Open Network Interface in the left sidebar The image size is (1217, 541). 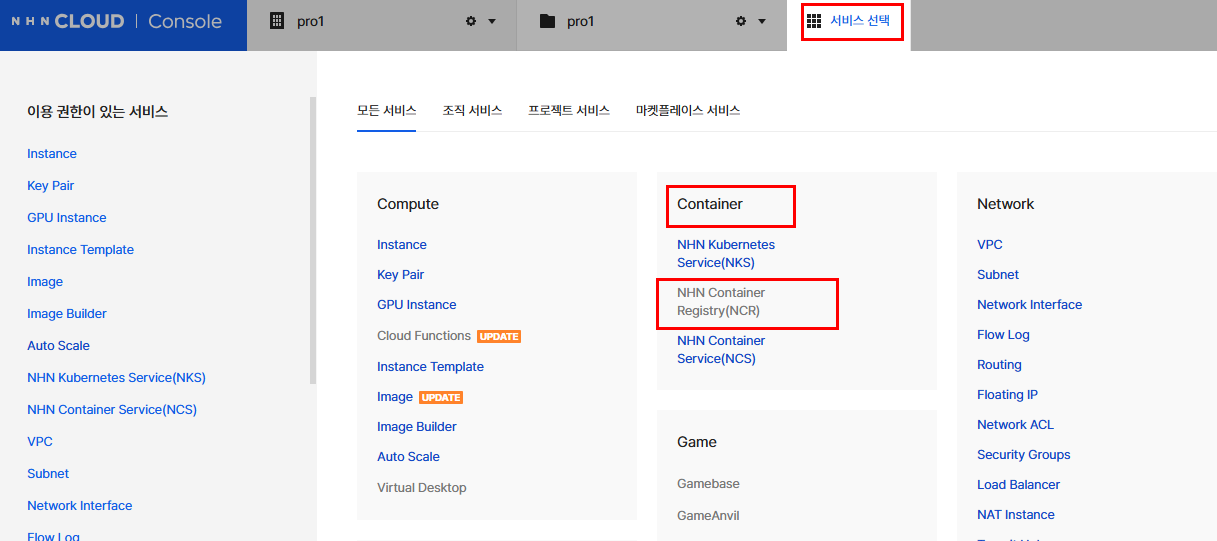click(80, 506)
